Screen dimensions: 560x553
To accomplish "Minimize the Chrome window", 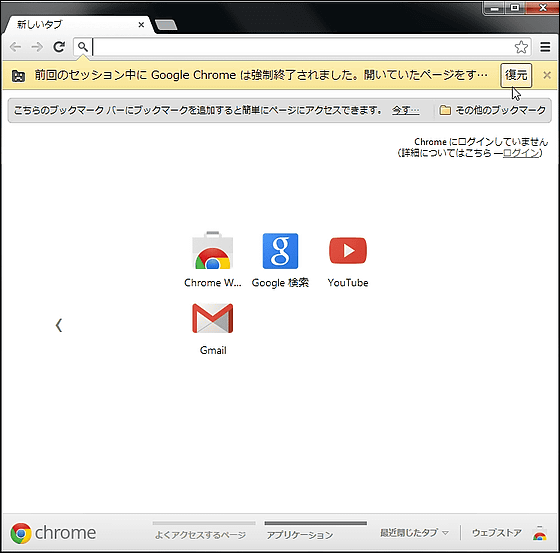I will 494,8.
